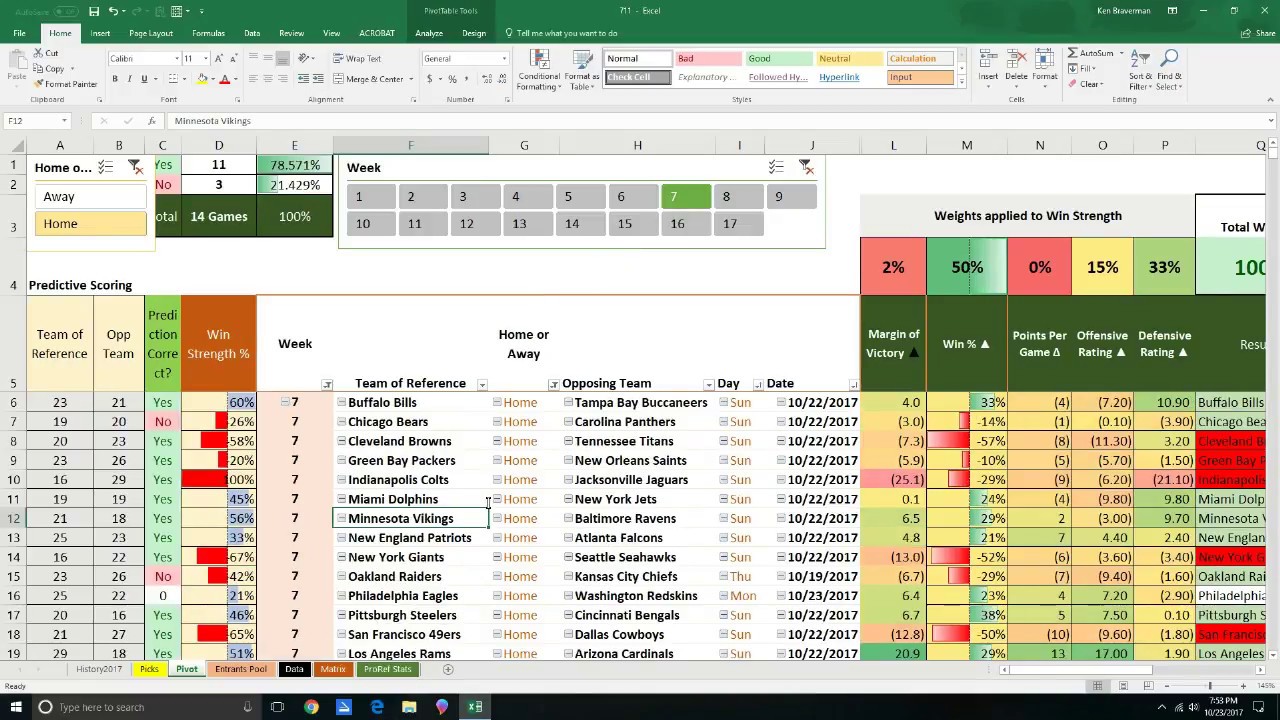Increase font size with larger A
Screen dimensions: 1280x720
click(218, 59)
